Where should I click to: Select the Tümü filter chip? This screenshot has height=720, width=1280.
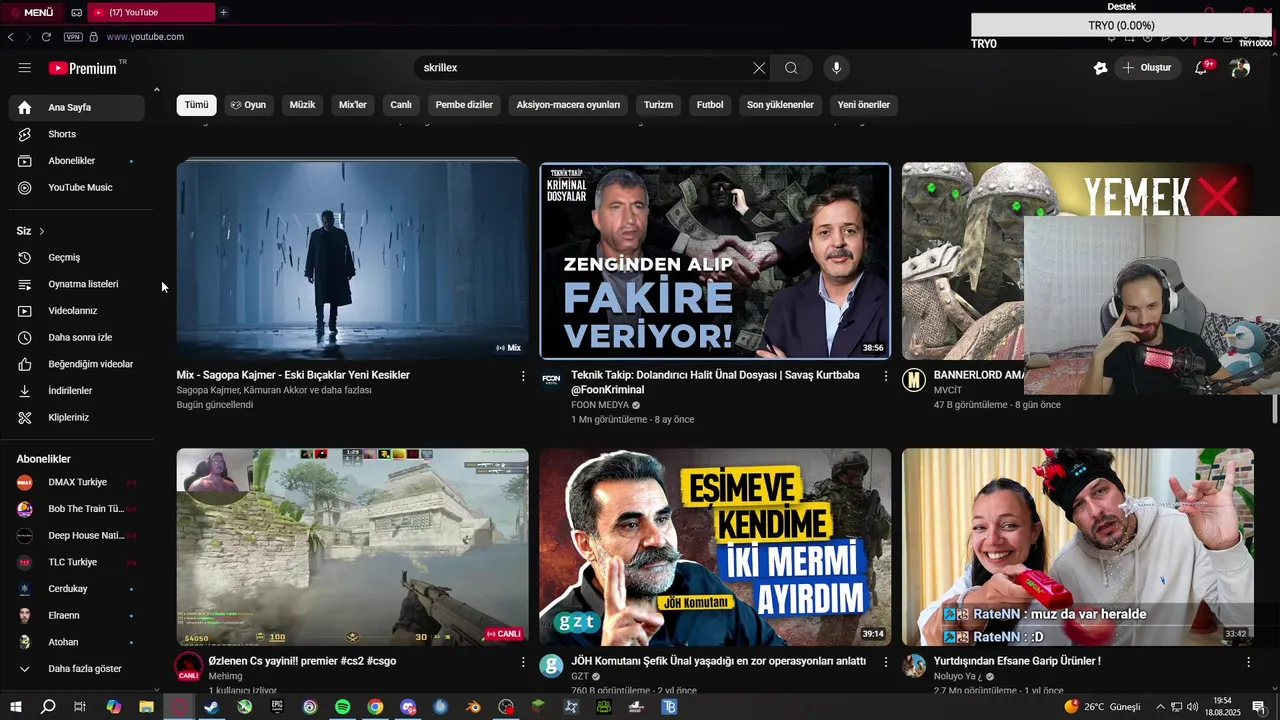pos(197,105)
